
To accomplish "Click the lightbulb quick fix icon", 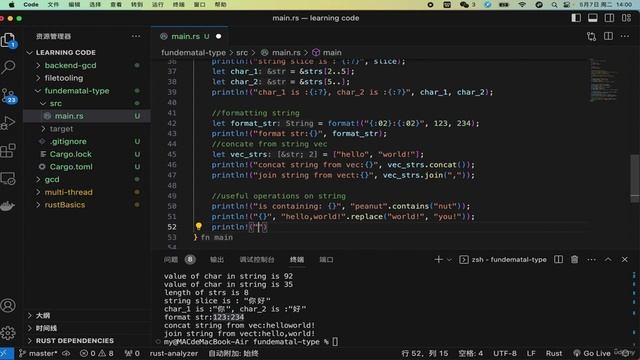I will tap(198, 227).
